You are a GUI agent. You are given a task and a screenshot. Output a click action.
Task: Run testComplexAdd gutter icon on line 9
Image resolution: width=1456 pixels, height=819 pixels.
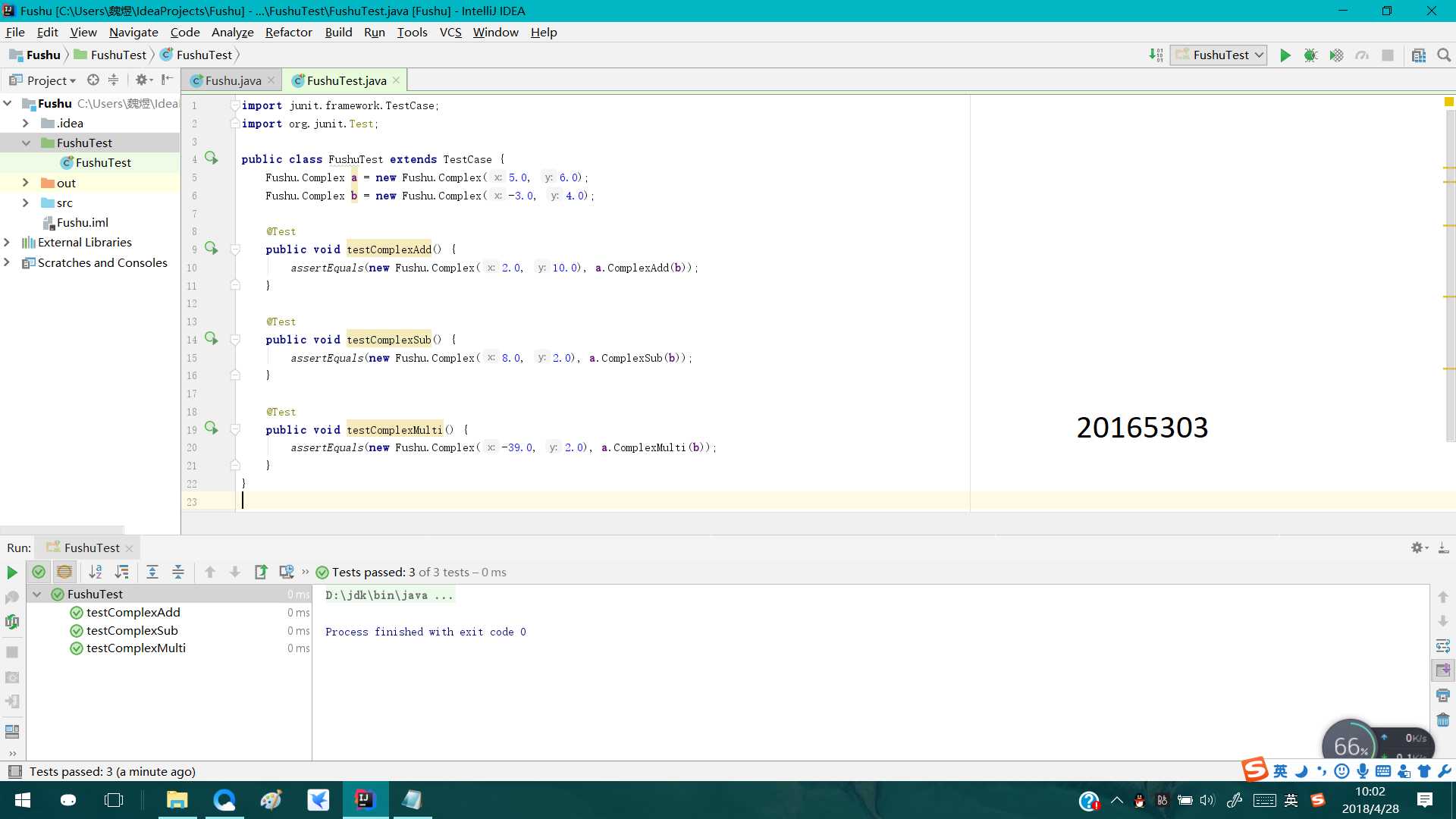click(212, 249)
